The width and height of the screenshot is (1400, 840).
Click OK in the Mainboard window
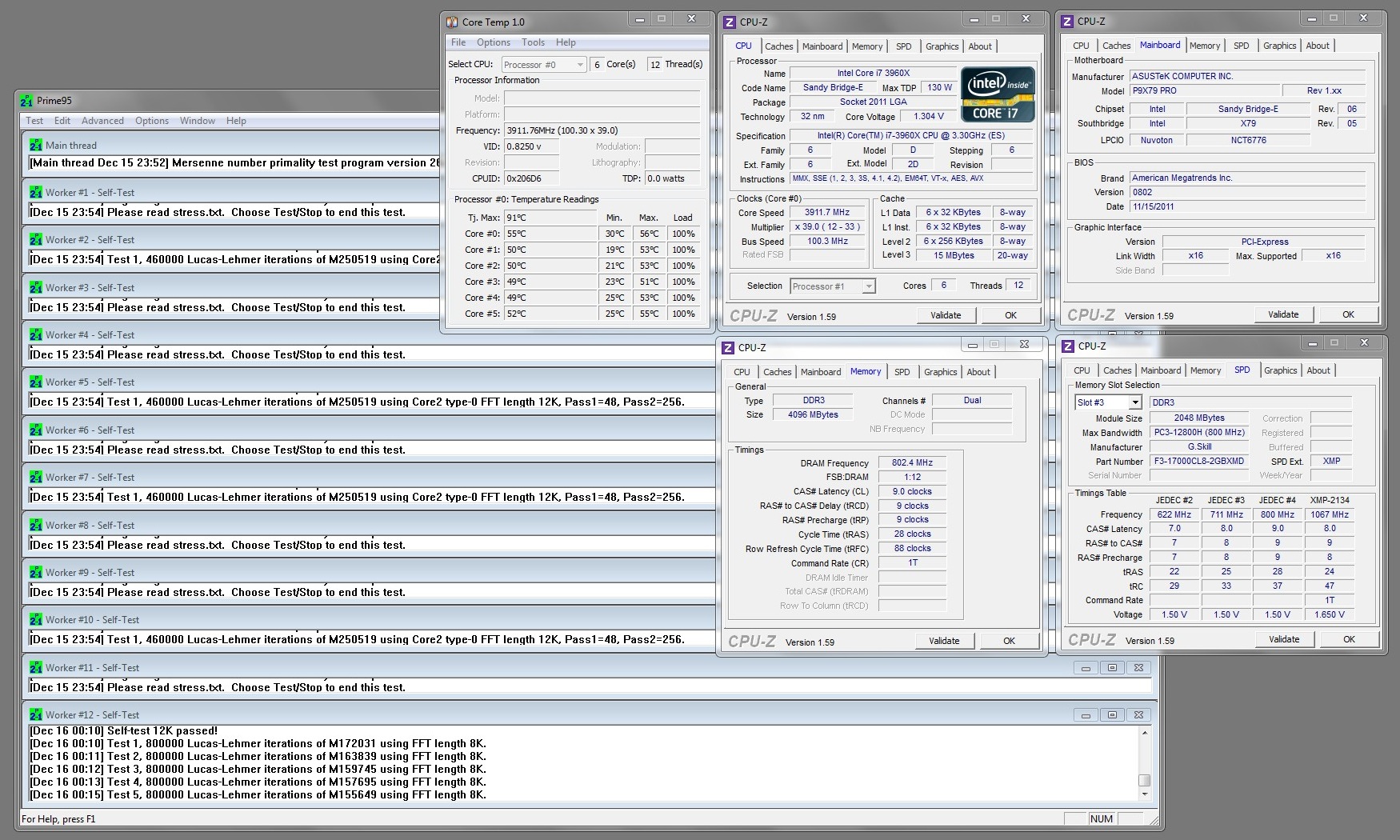(1348, 314)
